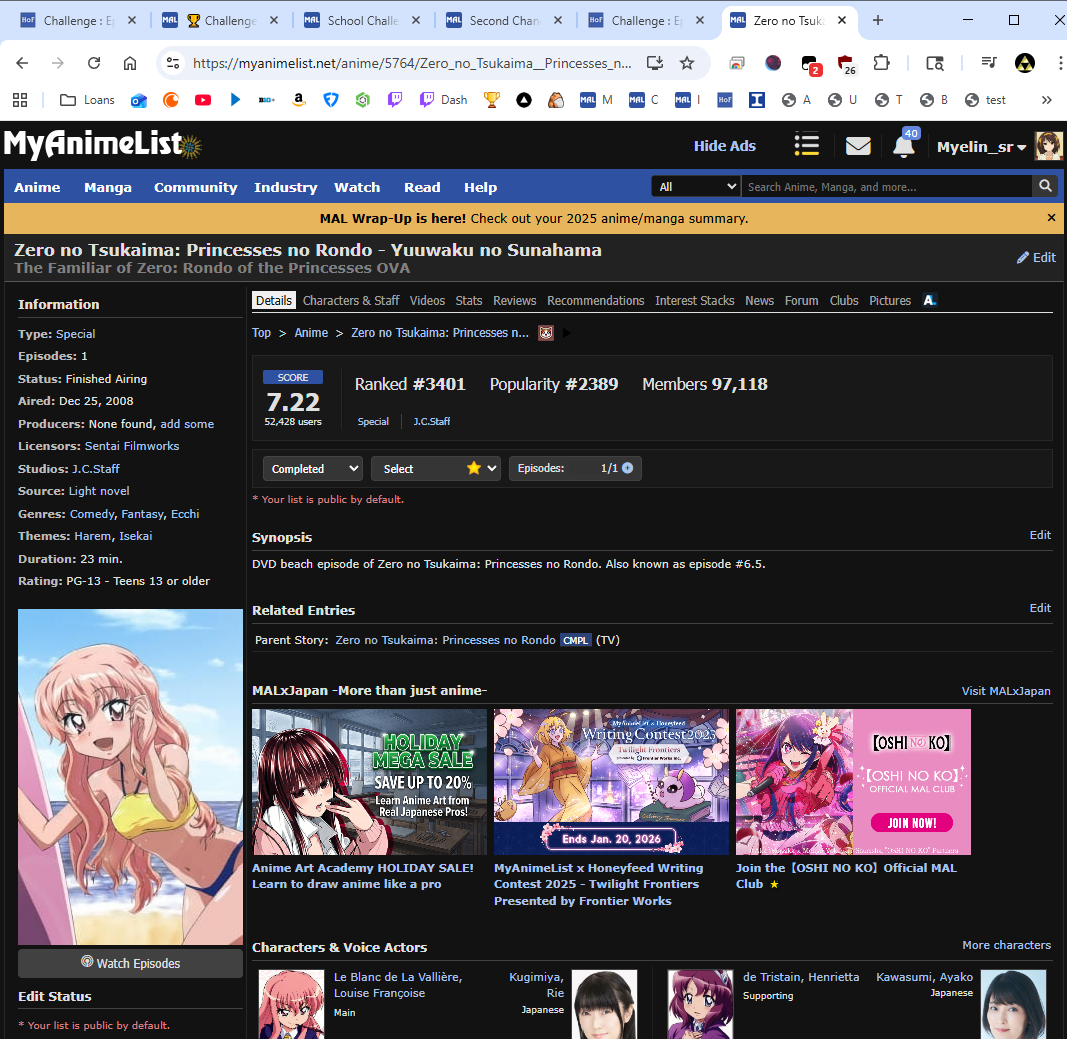Open the Anime navigation menu

(x=37, y=187)
